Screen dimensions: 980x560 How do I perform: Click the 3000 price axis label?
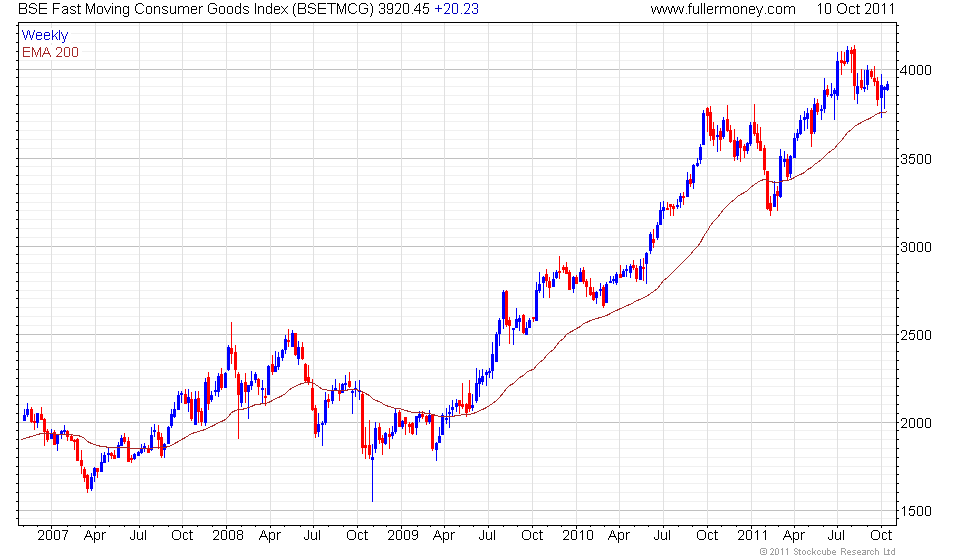tap(916, 247)
